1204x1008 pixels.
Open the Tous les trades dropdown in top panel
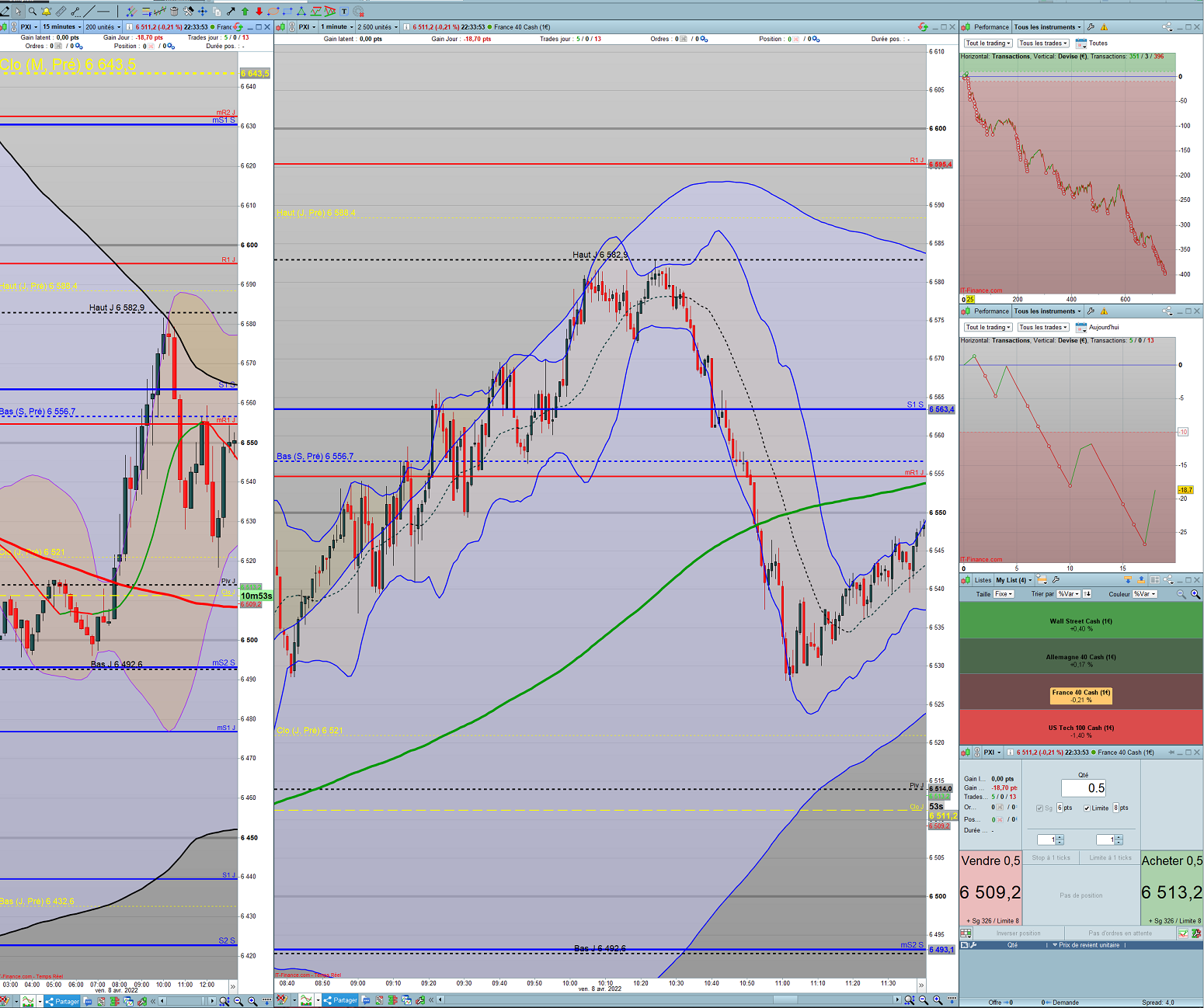1043,43
